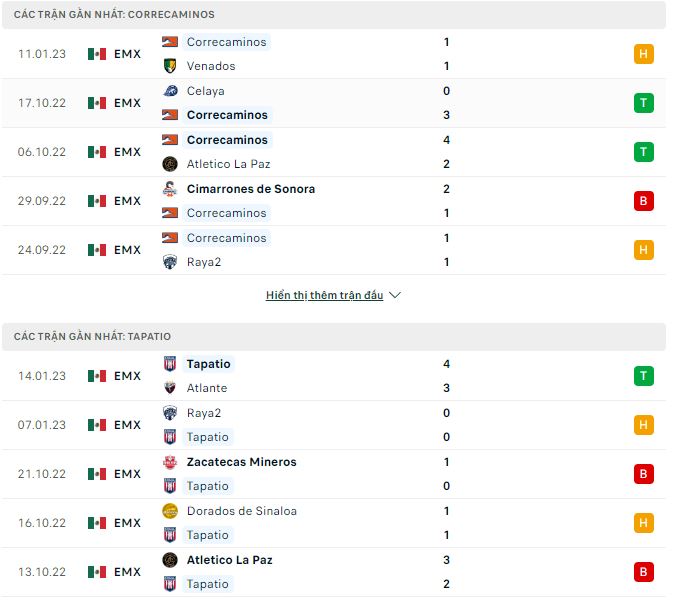Click the Zacatecas Mineros logo
The image size is (676, 600).
(170, 462)
